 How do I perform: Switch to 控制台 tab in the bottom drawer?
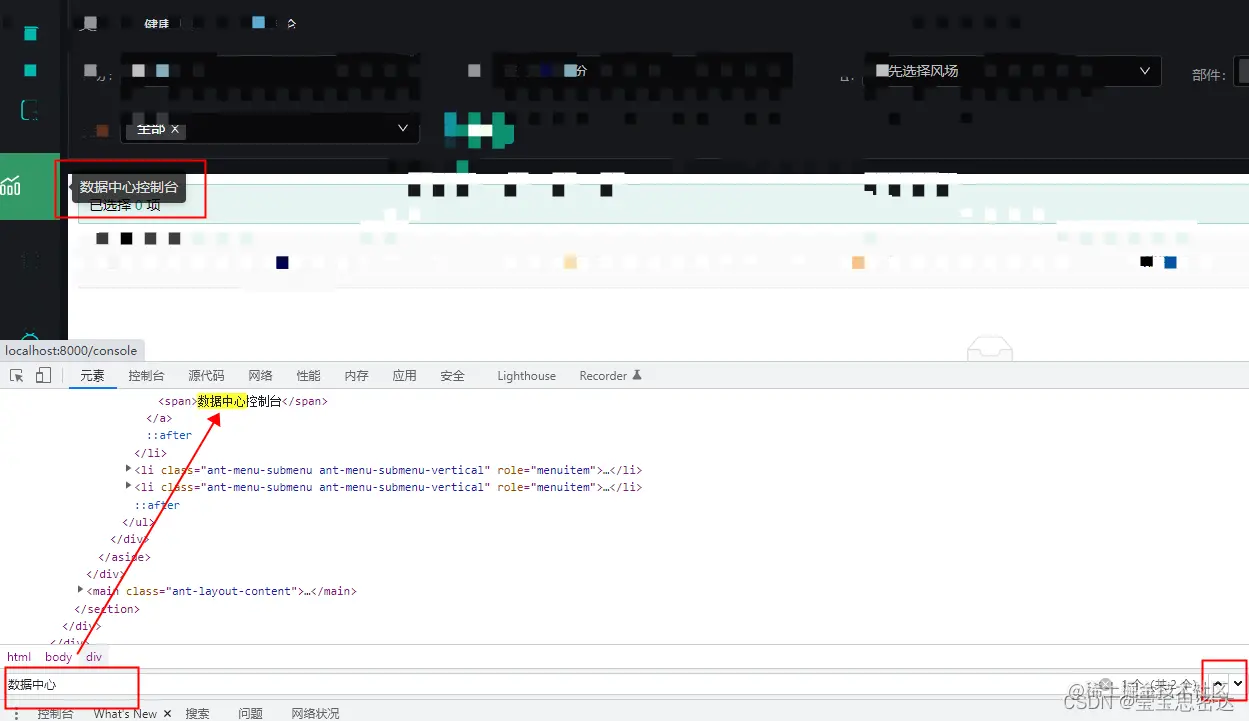[56, 714]
